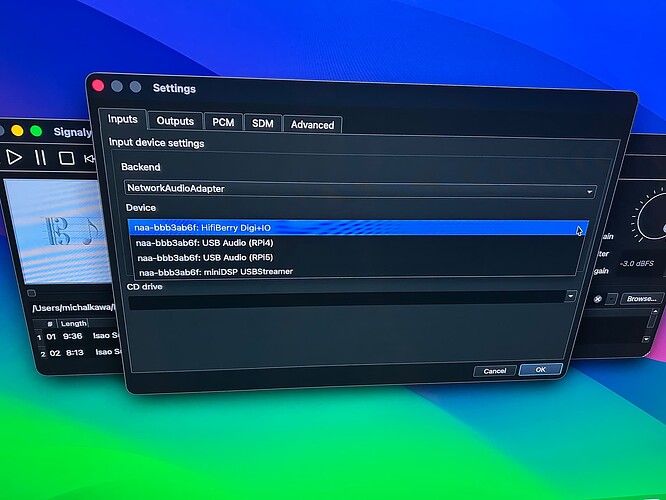This screenshot has height=500, width=666.
Task: Open the PCM settings tab
Action: click(223, 122)
